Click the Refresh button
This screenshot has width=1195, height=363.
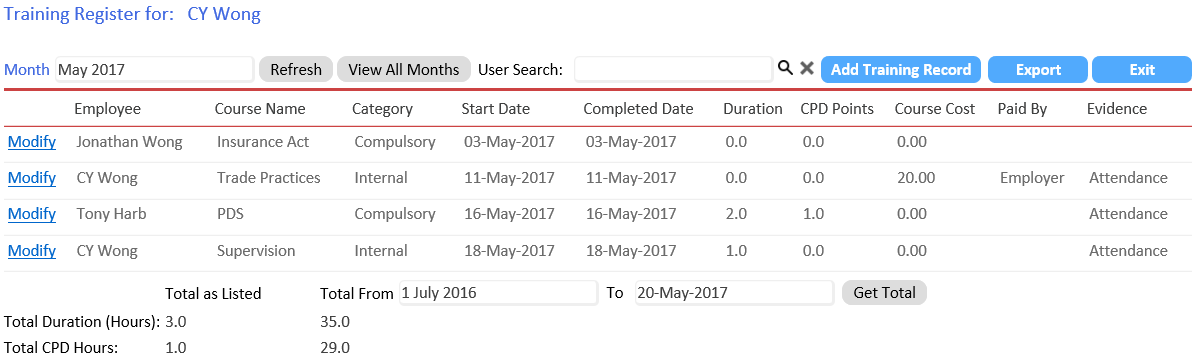pos(296,69)
